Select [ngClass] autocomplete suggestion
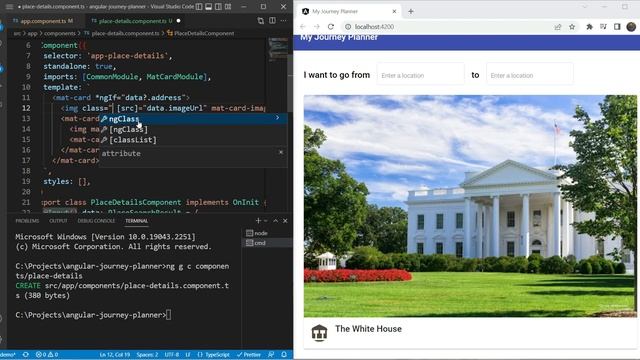This screenshot has width=640, height=360. click(193, 129)
